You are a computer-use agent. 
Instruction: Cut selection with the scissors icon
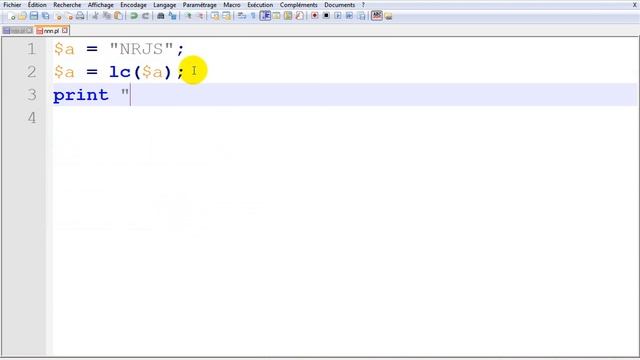(x=95, y=16)
